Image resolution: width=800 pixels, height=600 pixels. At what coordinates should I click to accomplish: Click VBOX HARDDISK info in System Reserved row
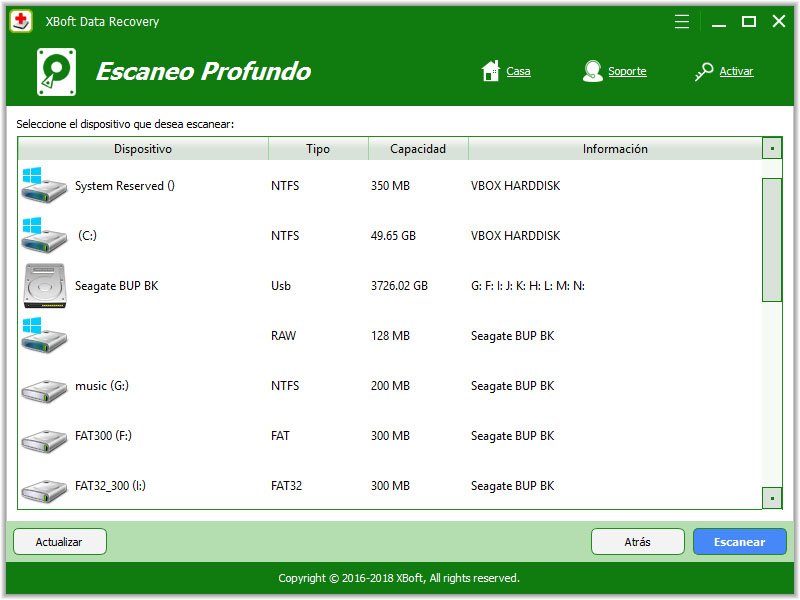click(516, 186)
